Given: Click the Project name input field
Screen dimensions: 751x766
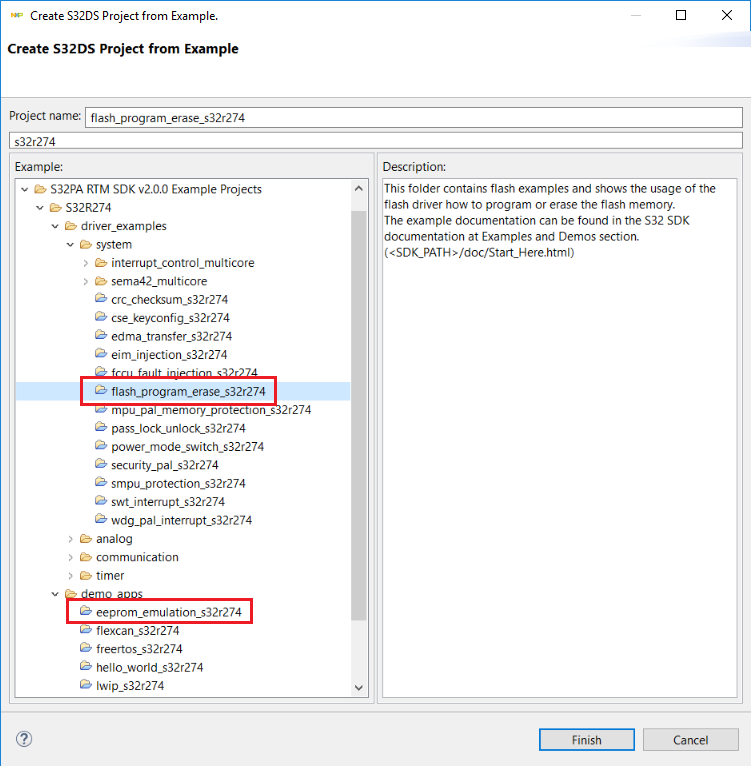Looking at the screenshot, I should tap(413, 118).
